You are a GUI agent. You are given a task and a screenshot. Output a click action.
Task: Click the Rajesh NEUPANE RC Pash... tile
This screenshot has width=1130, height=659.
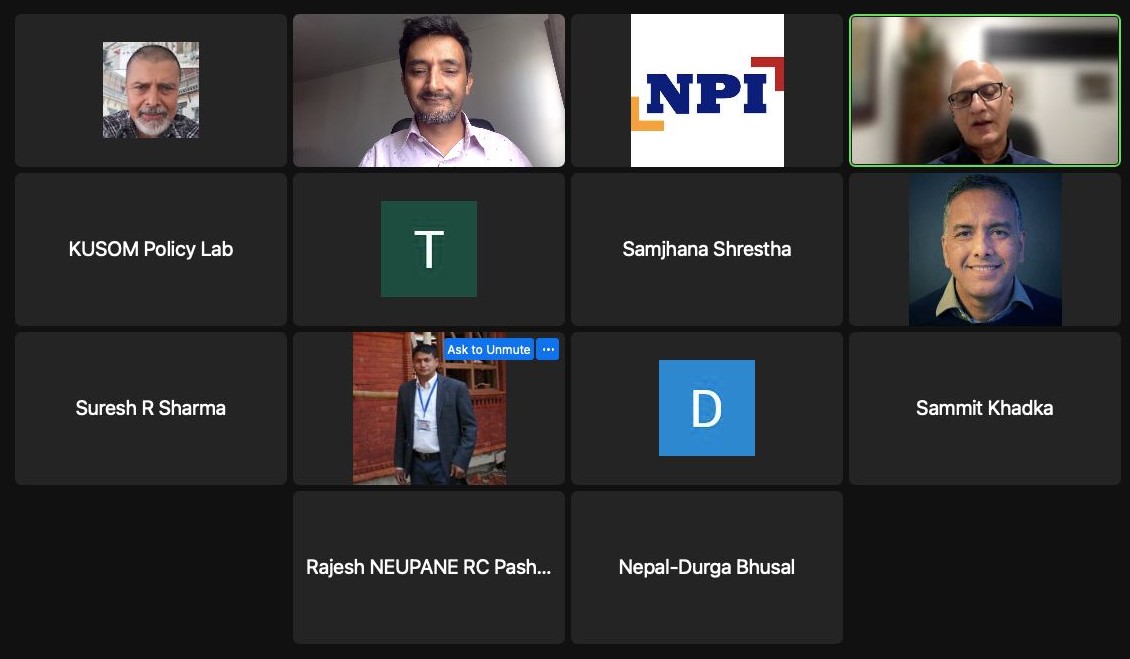(x=429, y=567)
